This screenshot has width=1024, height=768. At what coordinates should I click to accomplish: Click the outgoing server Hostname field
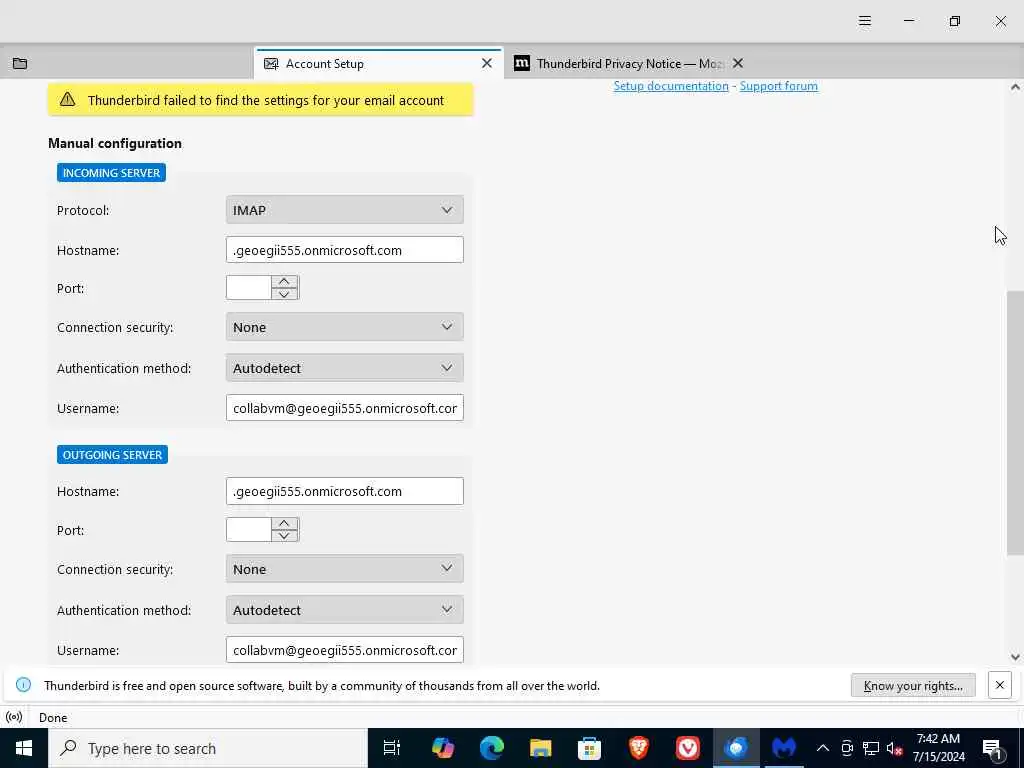pos(344,491)
